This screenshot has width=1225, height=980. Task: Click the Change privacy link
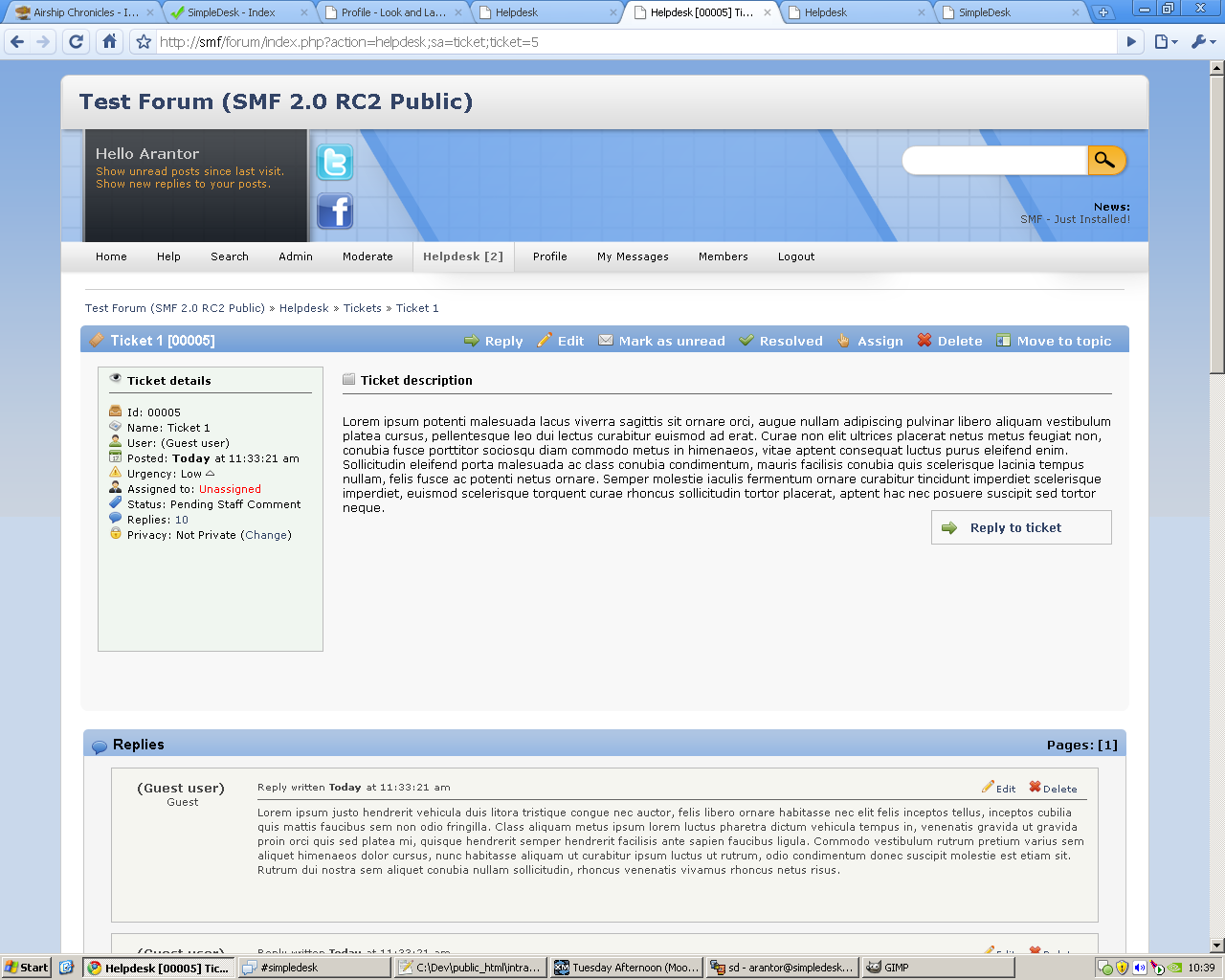pyautogui.click(x=267, y=535)
